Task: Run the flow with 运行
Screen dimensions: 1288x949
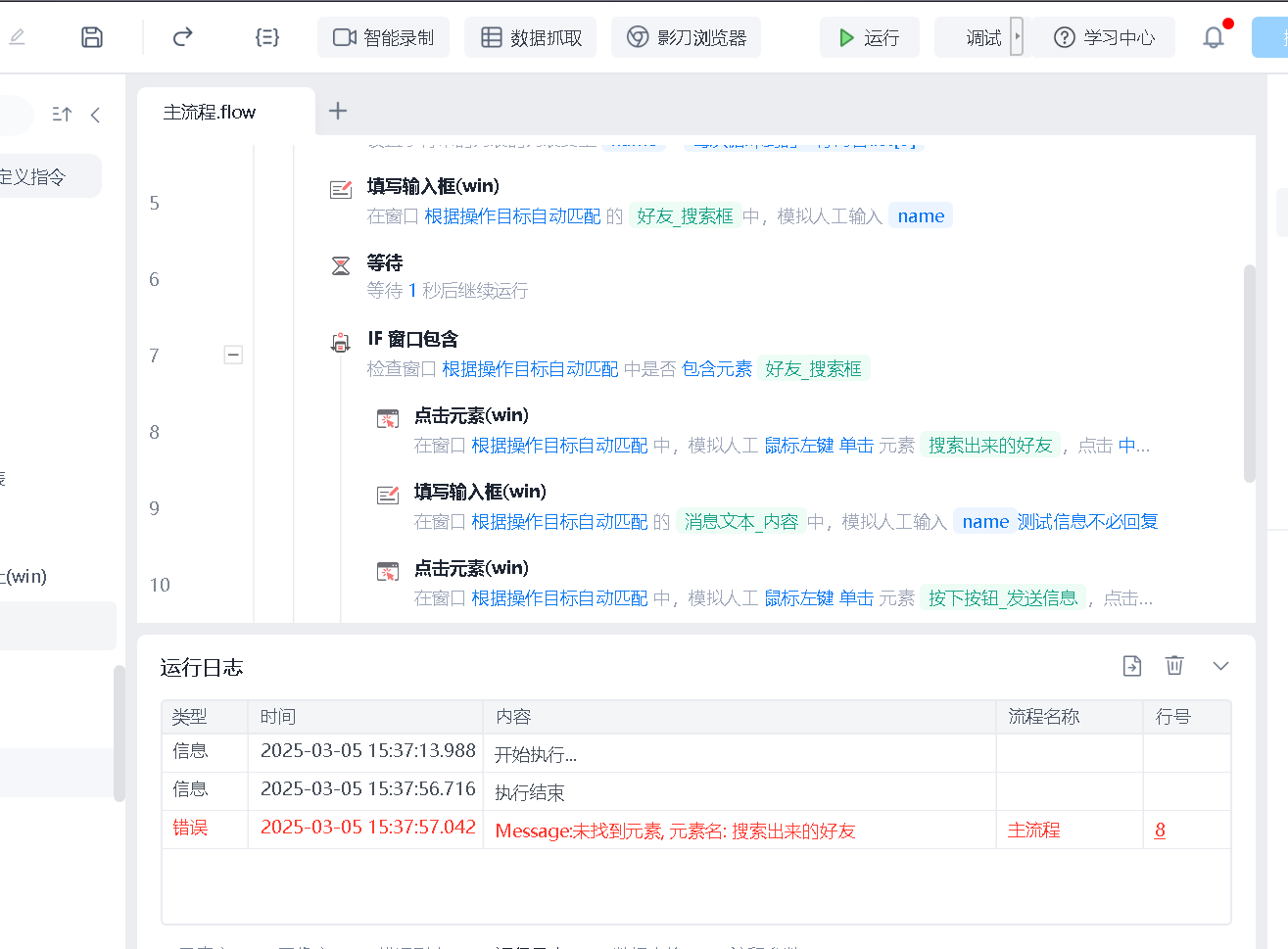Action: pyautogui.click(x=870, y=37)
